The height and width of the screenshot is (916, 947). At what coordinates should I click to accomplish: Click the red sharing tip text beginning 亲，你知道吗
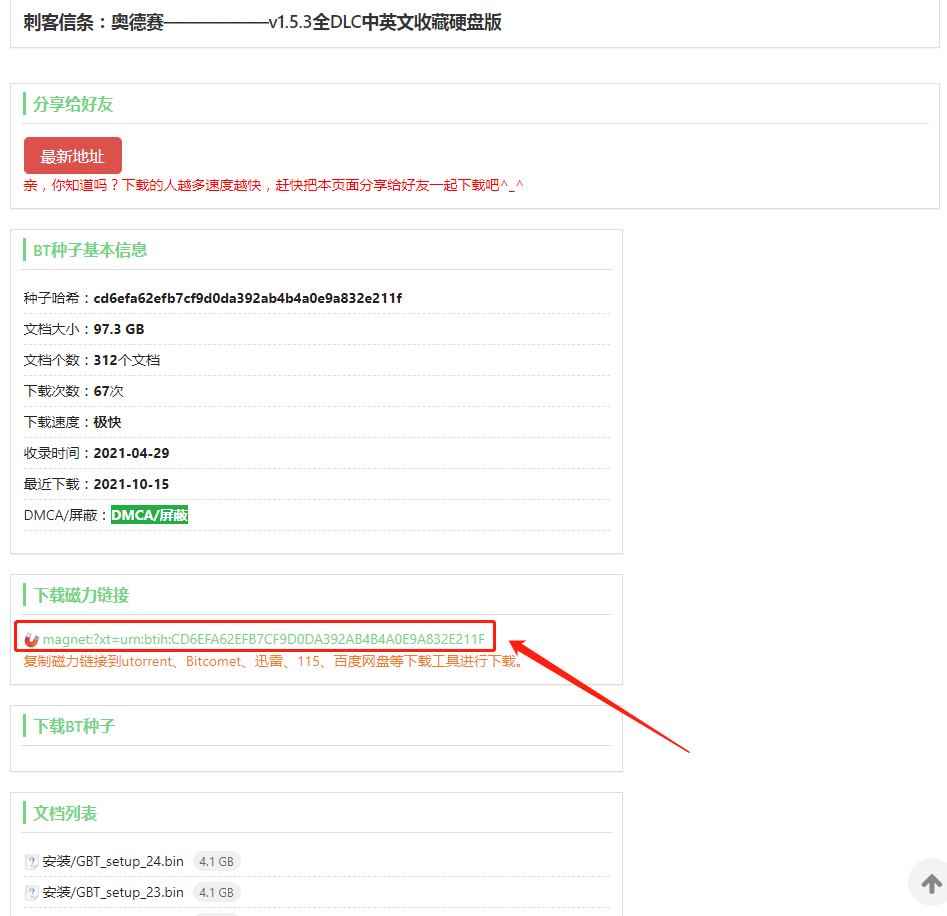[x=274, y=185]
